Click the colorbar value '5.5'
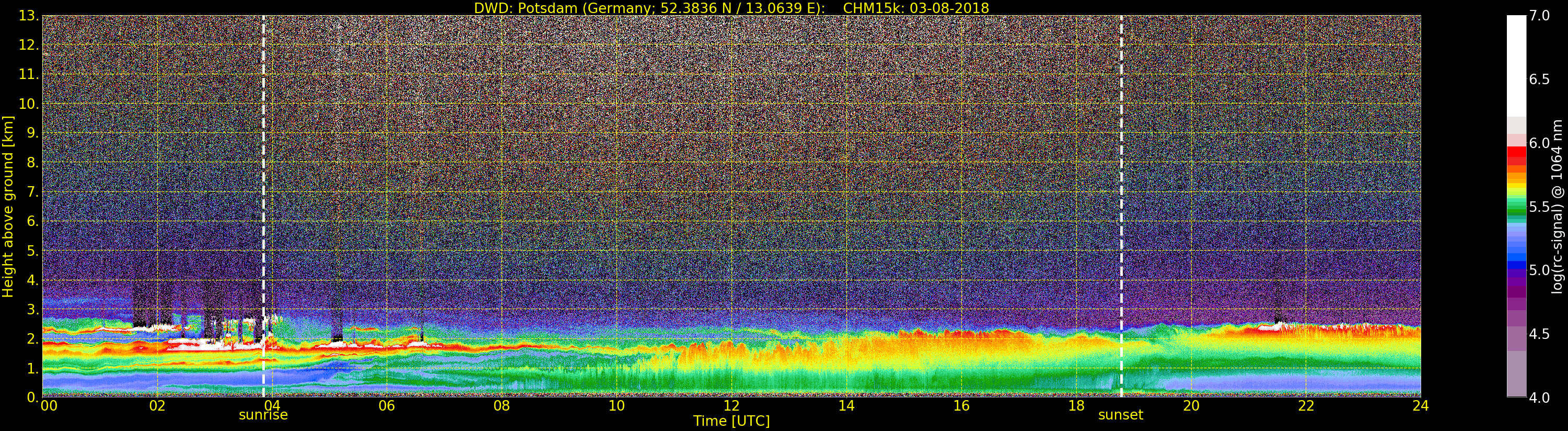1568x431 pixels. click(x=1539, y=207)
